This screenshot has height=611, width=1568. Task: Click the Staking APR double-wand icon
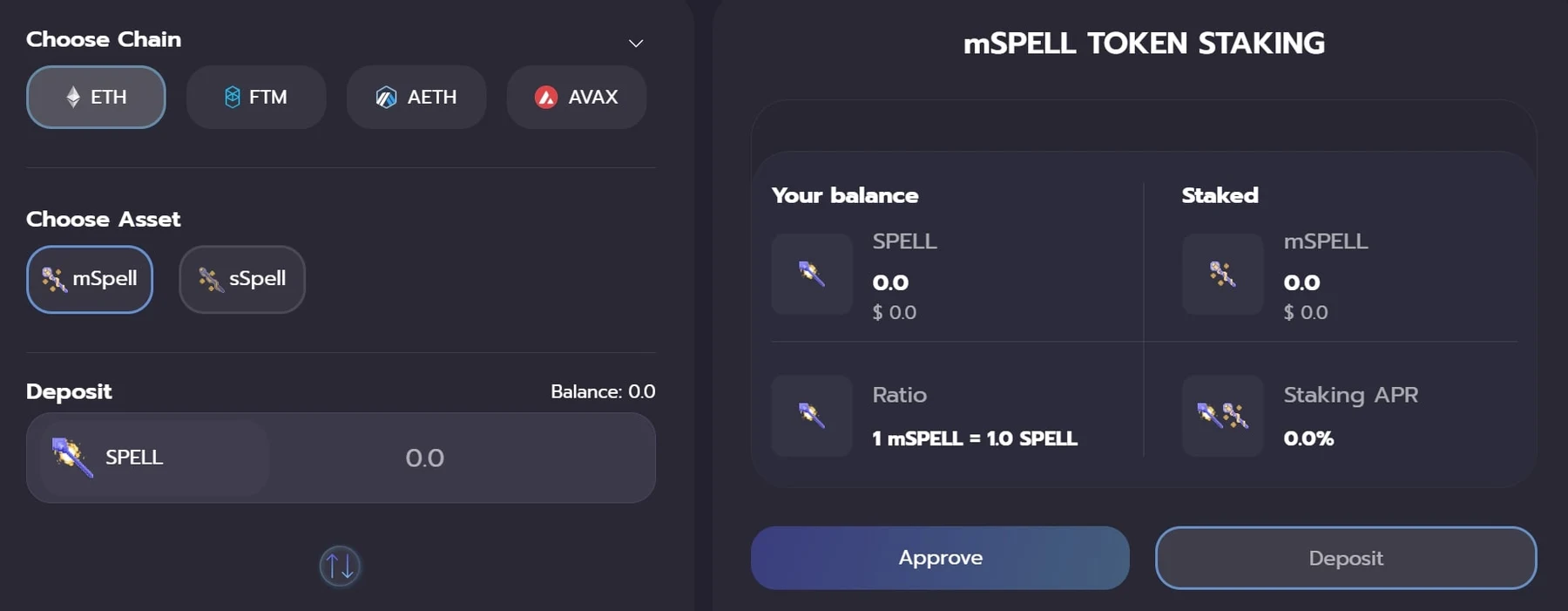point(1223,416)
